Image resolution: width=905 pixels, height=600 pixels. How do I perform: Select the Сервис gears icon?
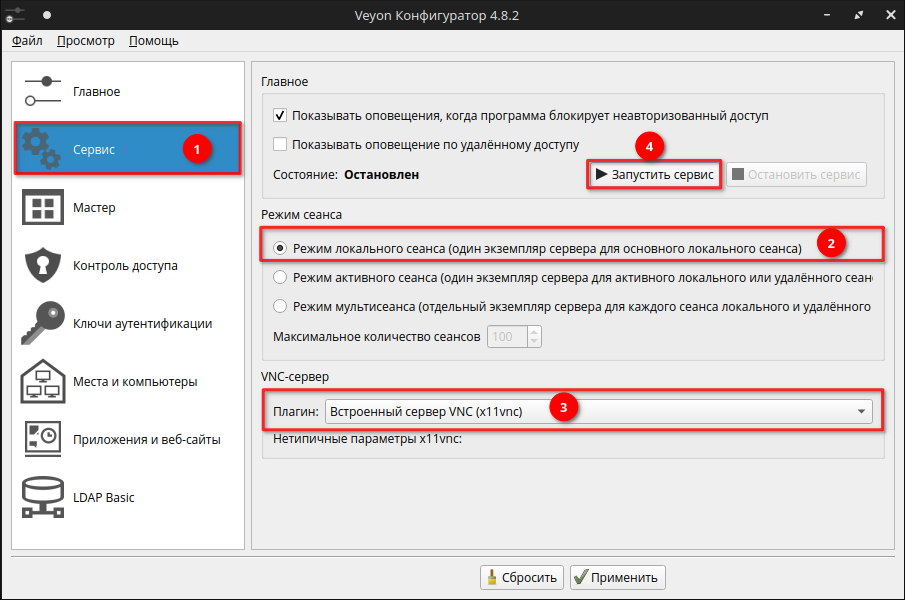pos(41,149)
